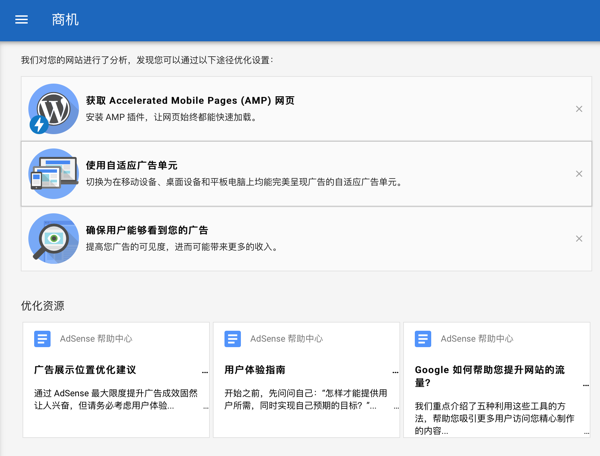Image resolution: width=600 pixels, height=456 pixels.
Task: Open 使用自适应广告单元 suggestion title
Action: [x=132, y=165]
